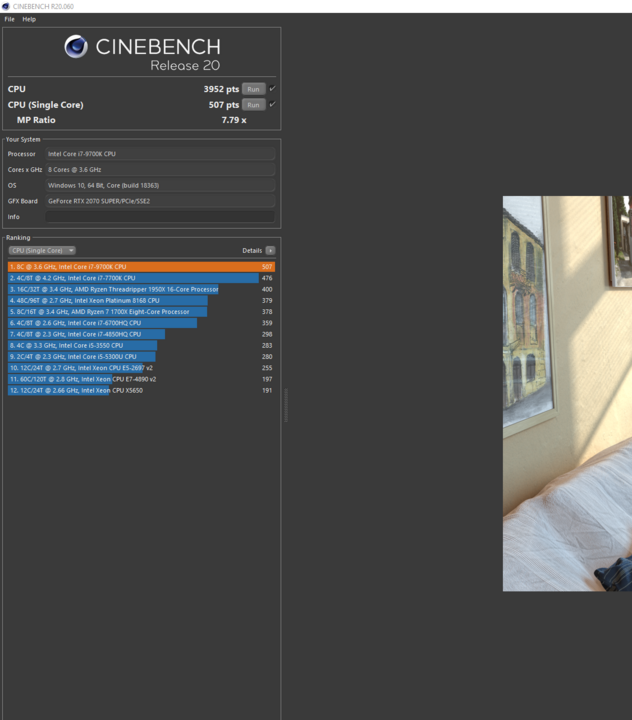632x720 pixels.
Task: Click the Cores x GHz field
Action: [160, 169]
